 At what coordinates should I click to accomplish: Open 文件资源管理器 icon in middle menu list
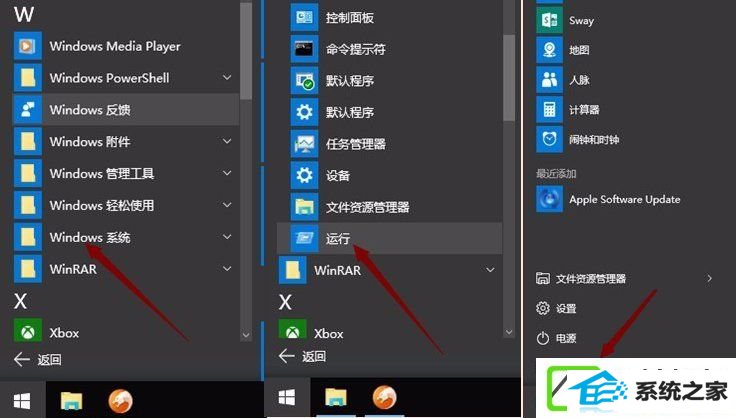[x=304, y=207]
